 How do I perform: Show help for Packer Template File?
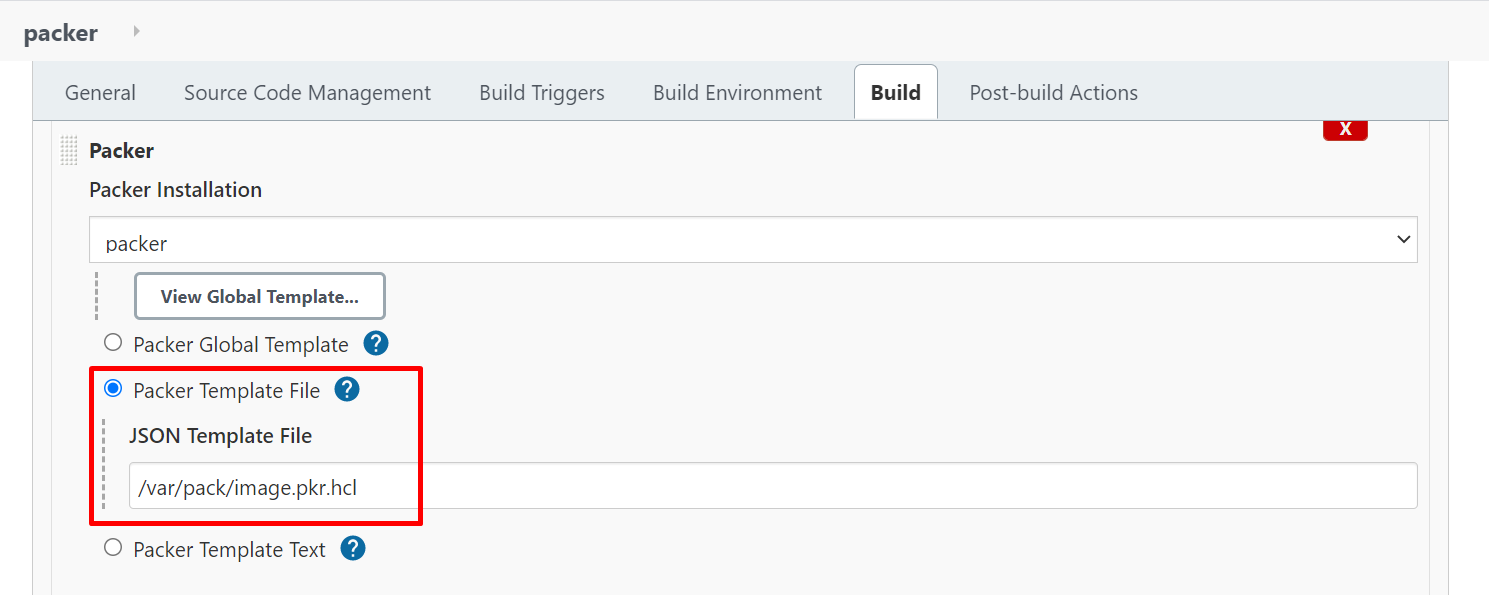347,390
